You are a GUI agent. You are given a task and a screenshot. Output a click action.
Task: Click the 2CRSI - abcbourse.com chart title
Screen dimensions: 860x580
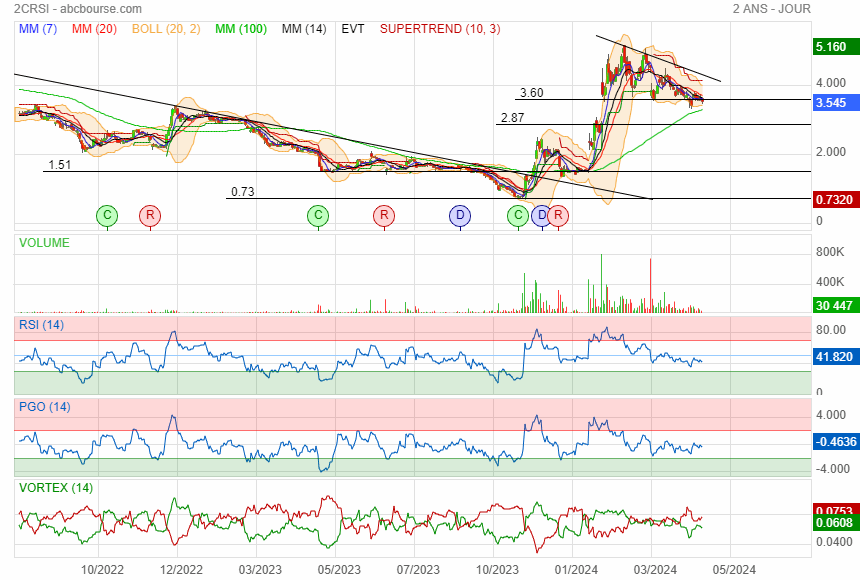78,9
